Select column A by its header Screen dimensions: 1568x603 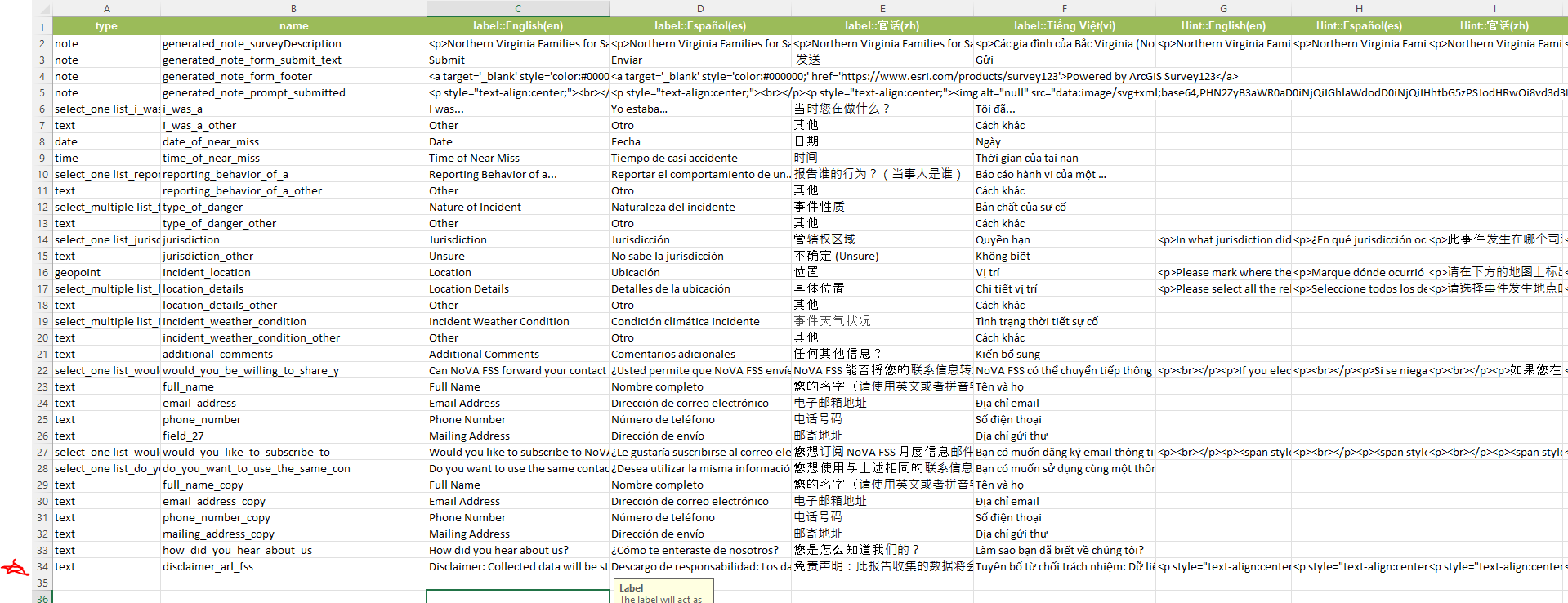click(106, 8)
